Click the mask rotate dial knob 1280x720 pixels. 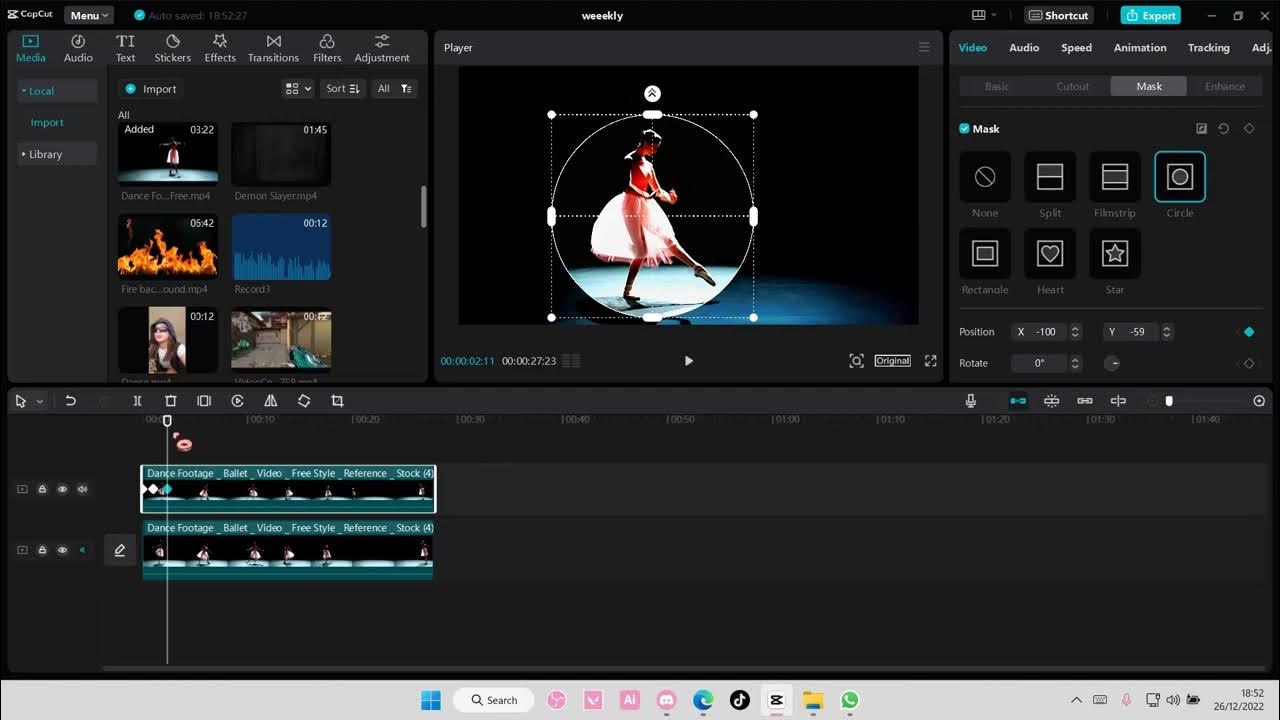(x=1112, y=363)
